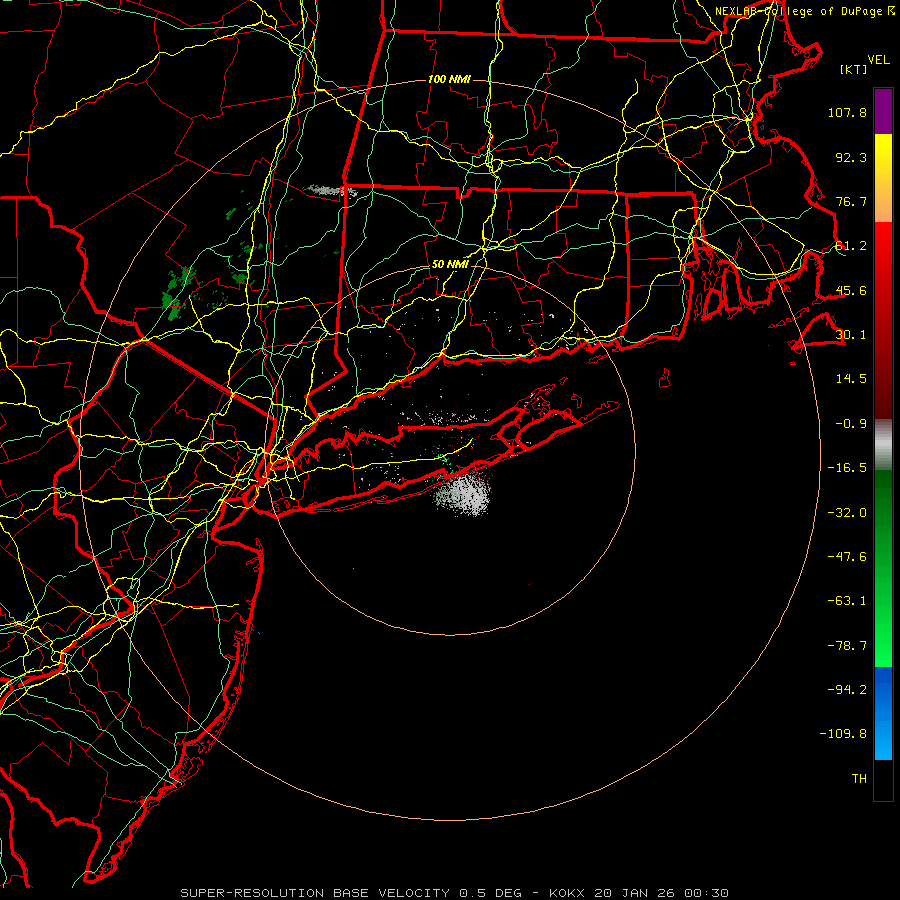The height and width of the screenshot is (900, 900).
Task: Click the 50 NMI range ring label
Action: click(x=450, y=265)
